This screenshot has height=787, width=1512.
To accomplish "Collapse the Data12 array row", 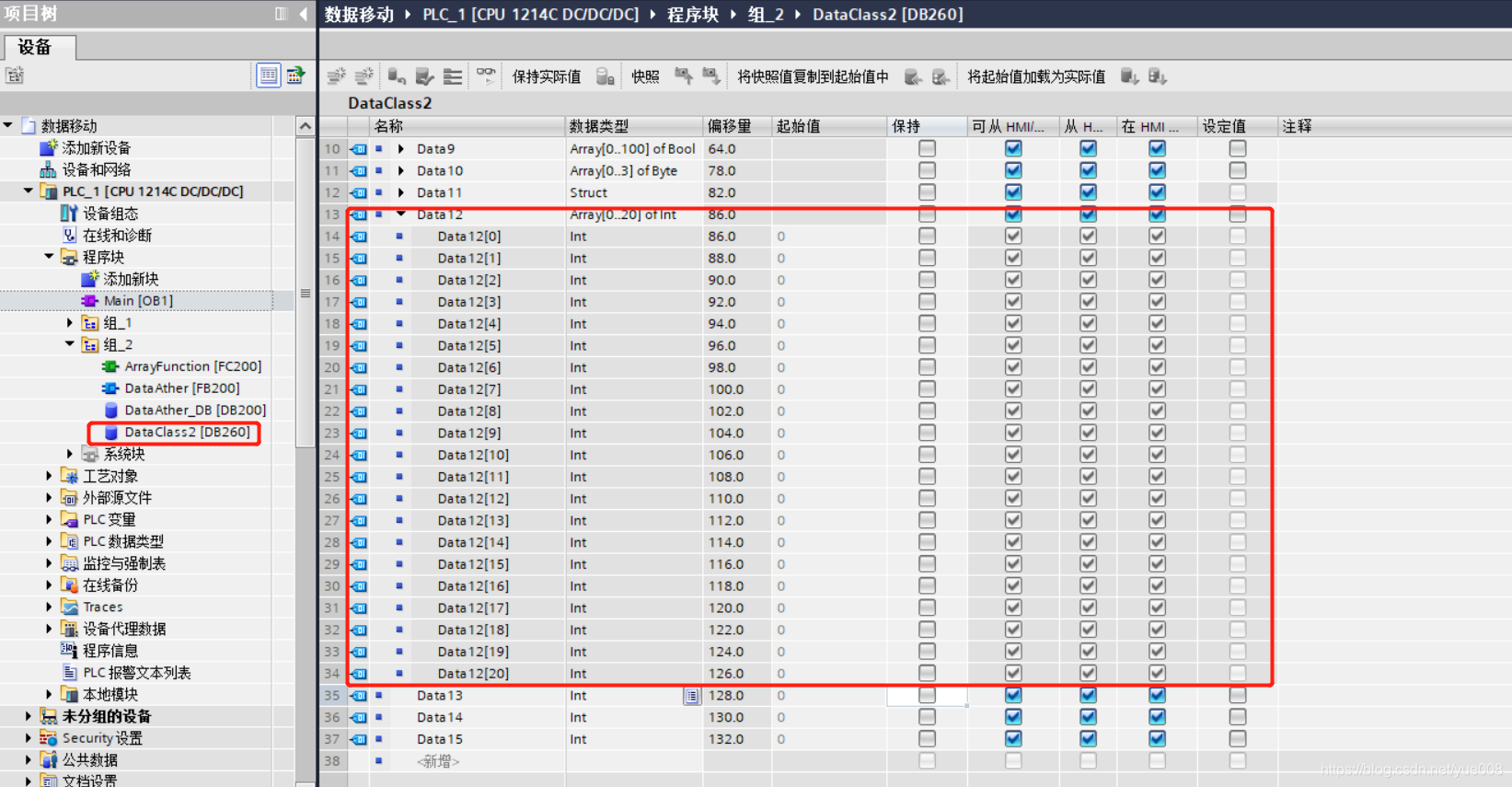I will (401, 214).
